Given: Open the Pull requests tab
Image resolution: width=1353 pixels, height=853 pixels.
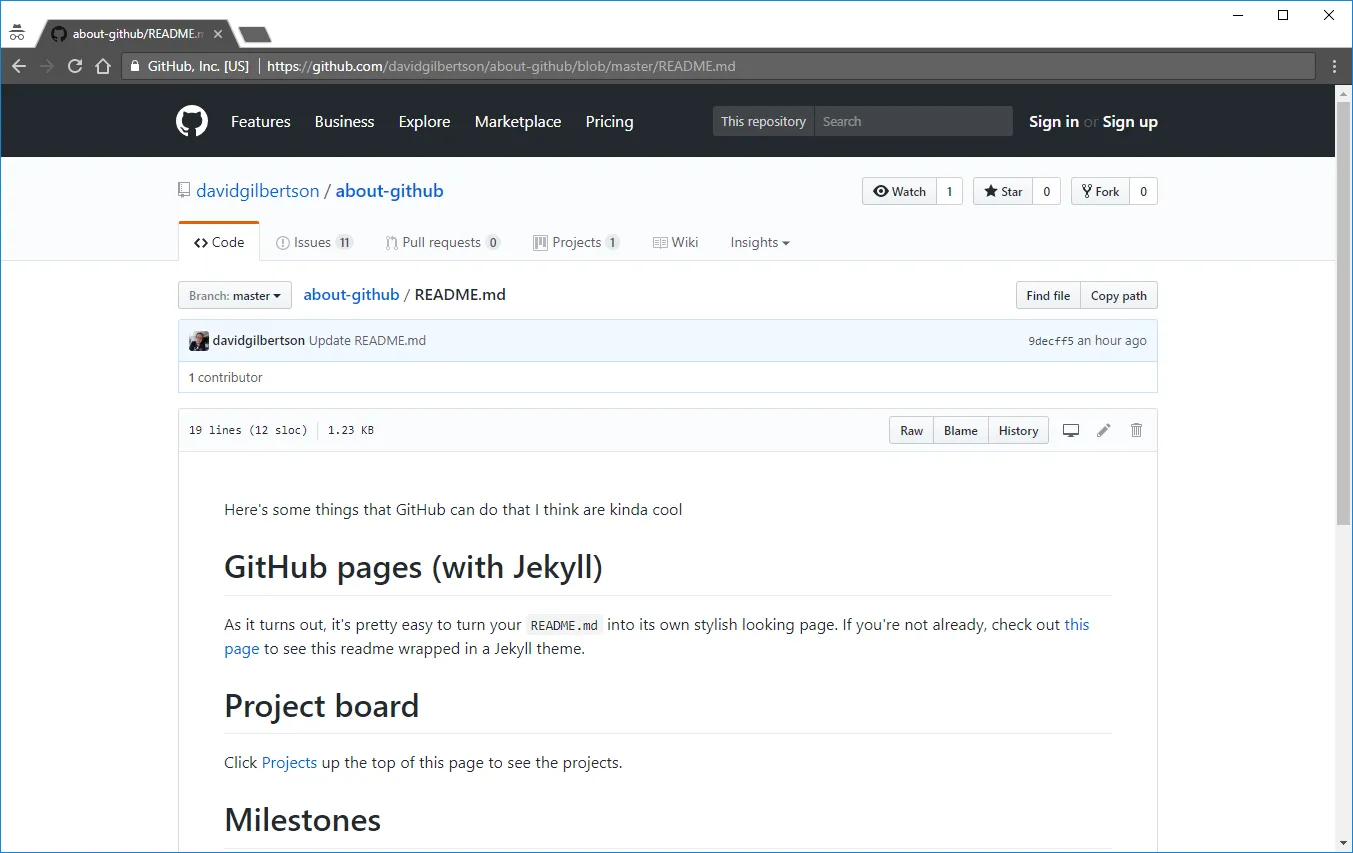Looking at the screenshot, I should coord(441,243).
